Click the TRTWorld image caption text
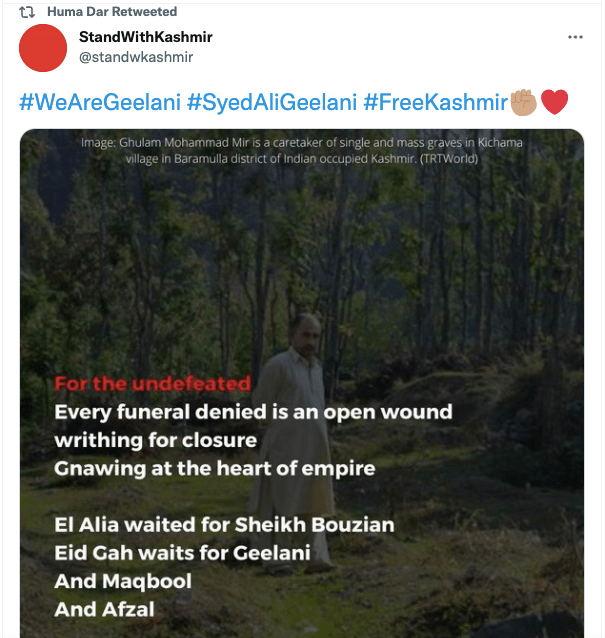The image size is (605, 638). [301, 150]
